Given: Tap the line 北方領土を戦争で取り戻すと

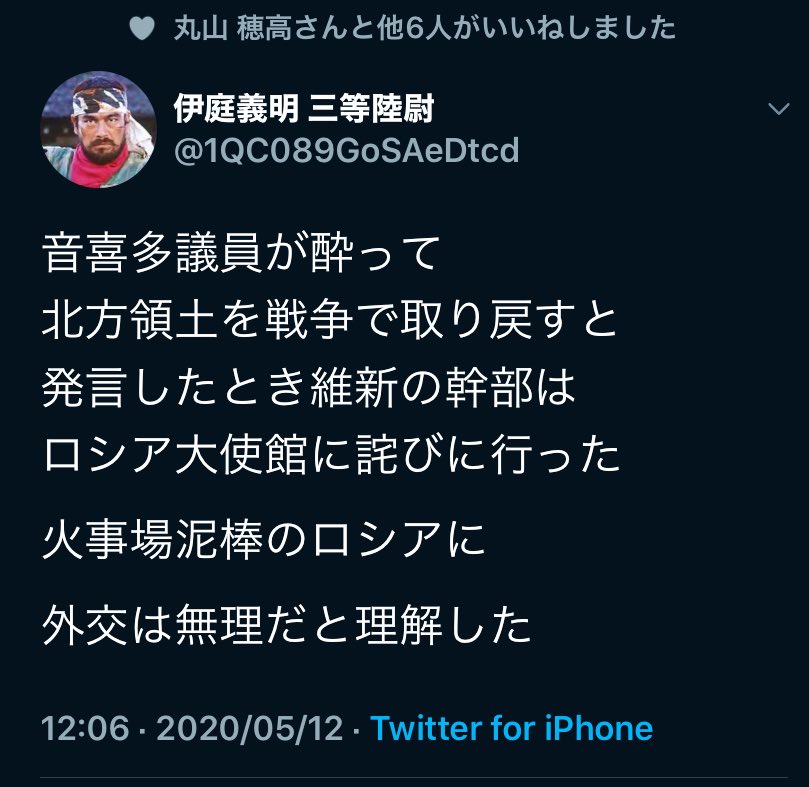Looking at the screenshot, I should 330,320.
